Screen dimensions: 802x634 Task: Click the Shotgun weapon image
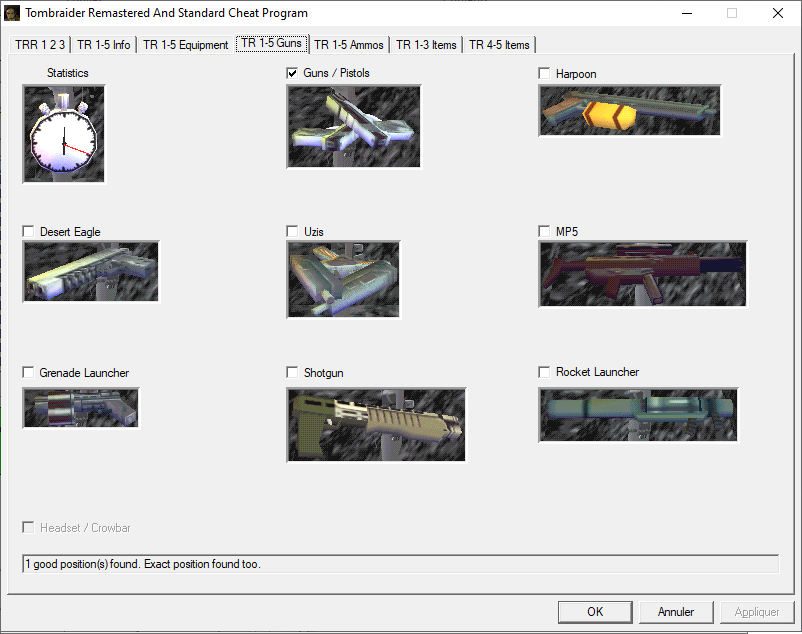tap(376, 425)
